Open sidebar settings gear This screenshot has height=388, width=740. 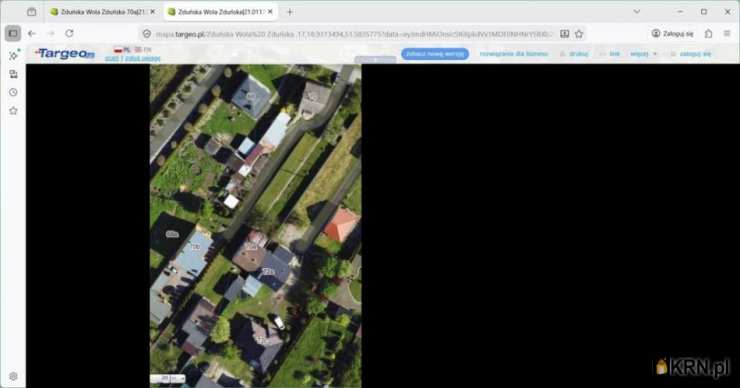13,376
